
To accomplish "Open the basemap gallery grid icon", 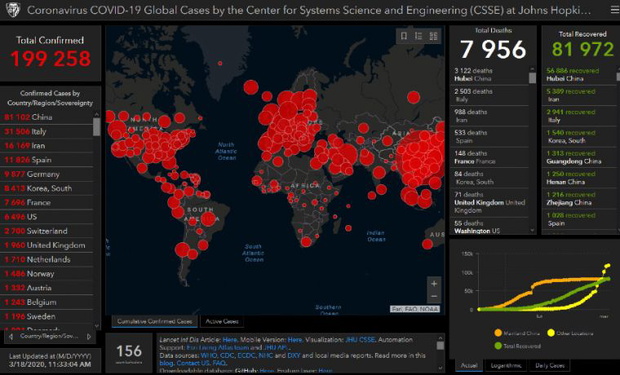I will coord(433,36).
